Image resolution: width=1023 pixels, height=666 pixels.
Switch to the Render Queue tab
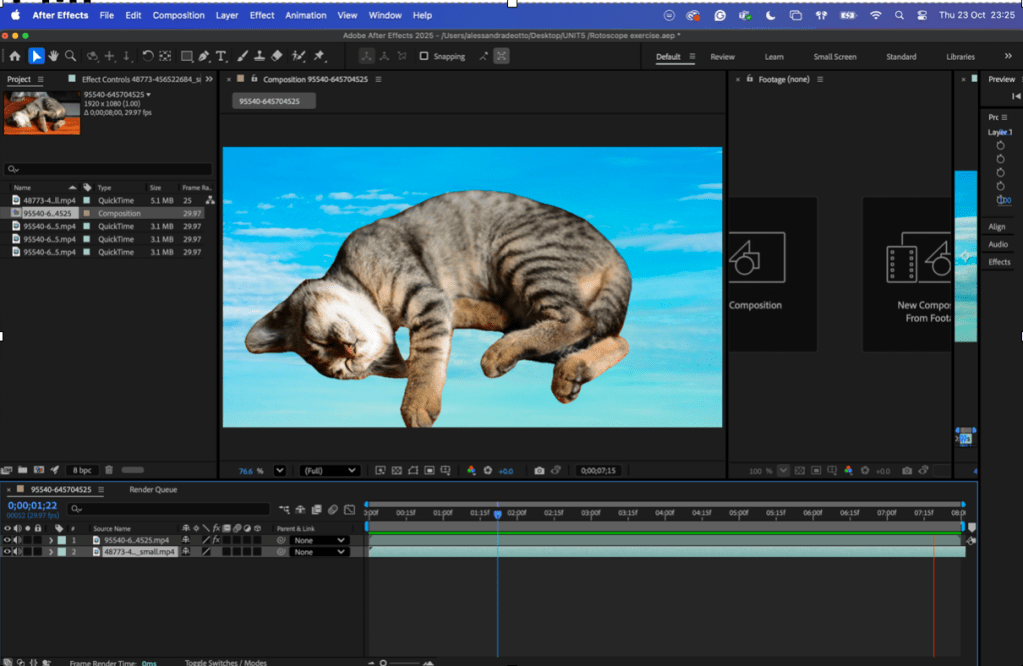[x=153, y=490]
